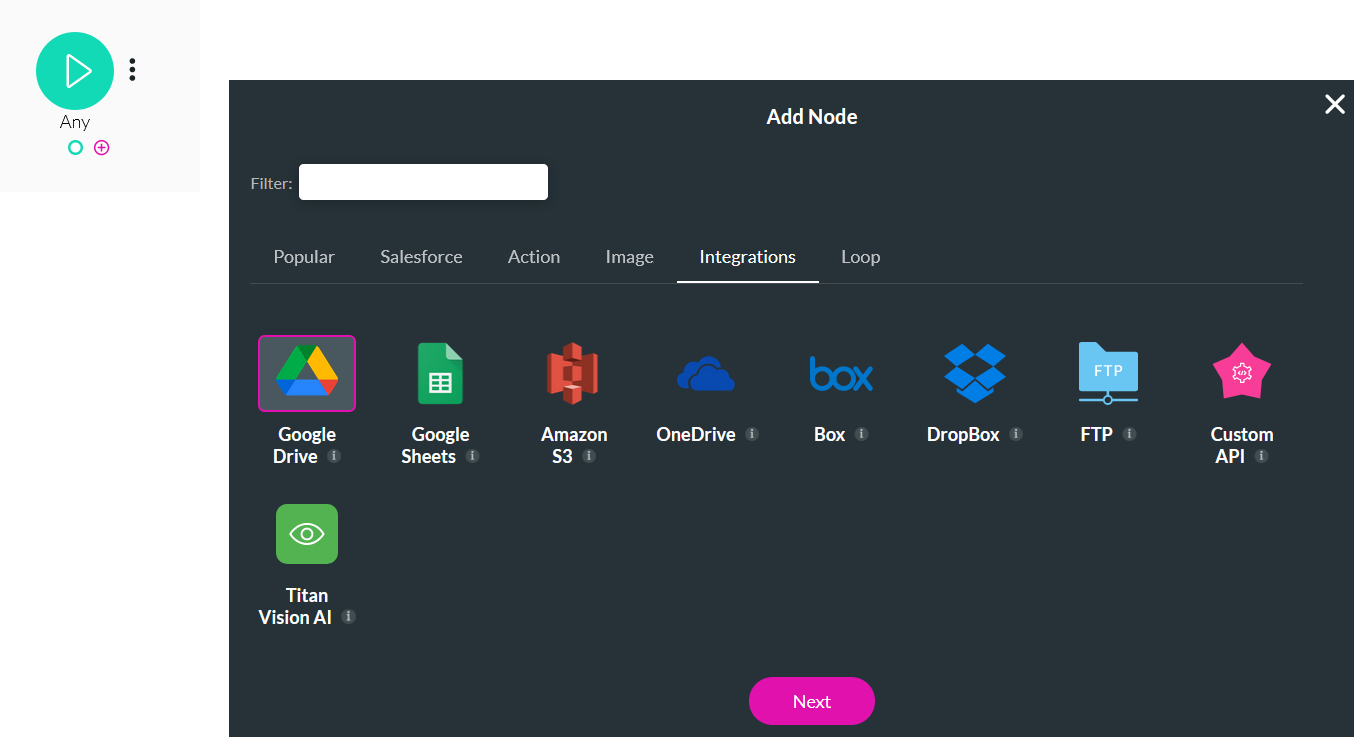The height and width of the screenshot is (737, 1354).
Task: Click the teal circle under Any
Action: click(75, 148)
